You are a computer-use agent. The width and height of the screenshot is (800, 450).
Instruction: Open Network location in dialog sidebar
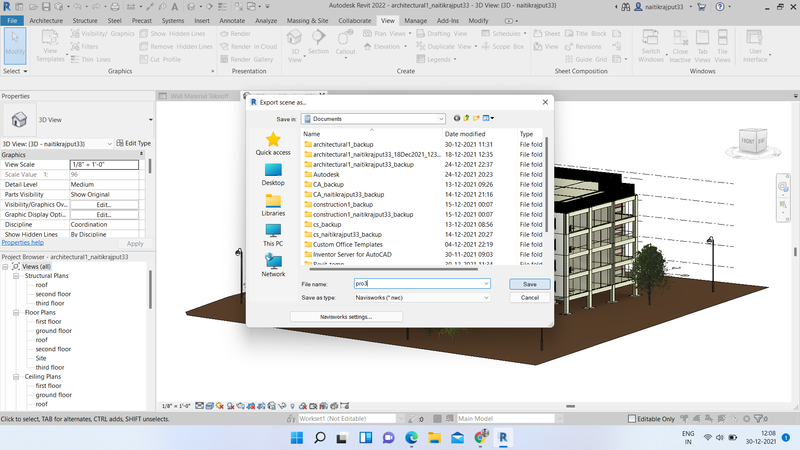pyautogui.click(x=273, y=266)
